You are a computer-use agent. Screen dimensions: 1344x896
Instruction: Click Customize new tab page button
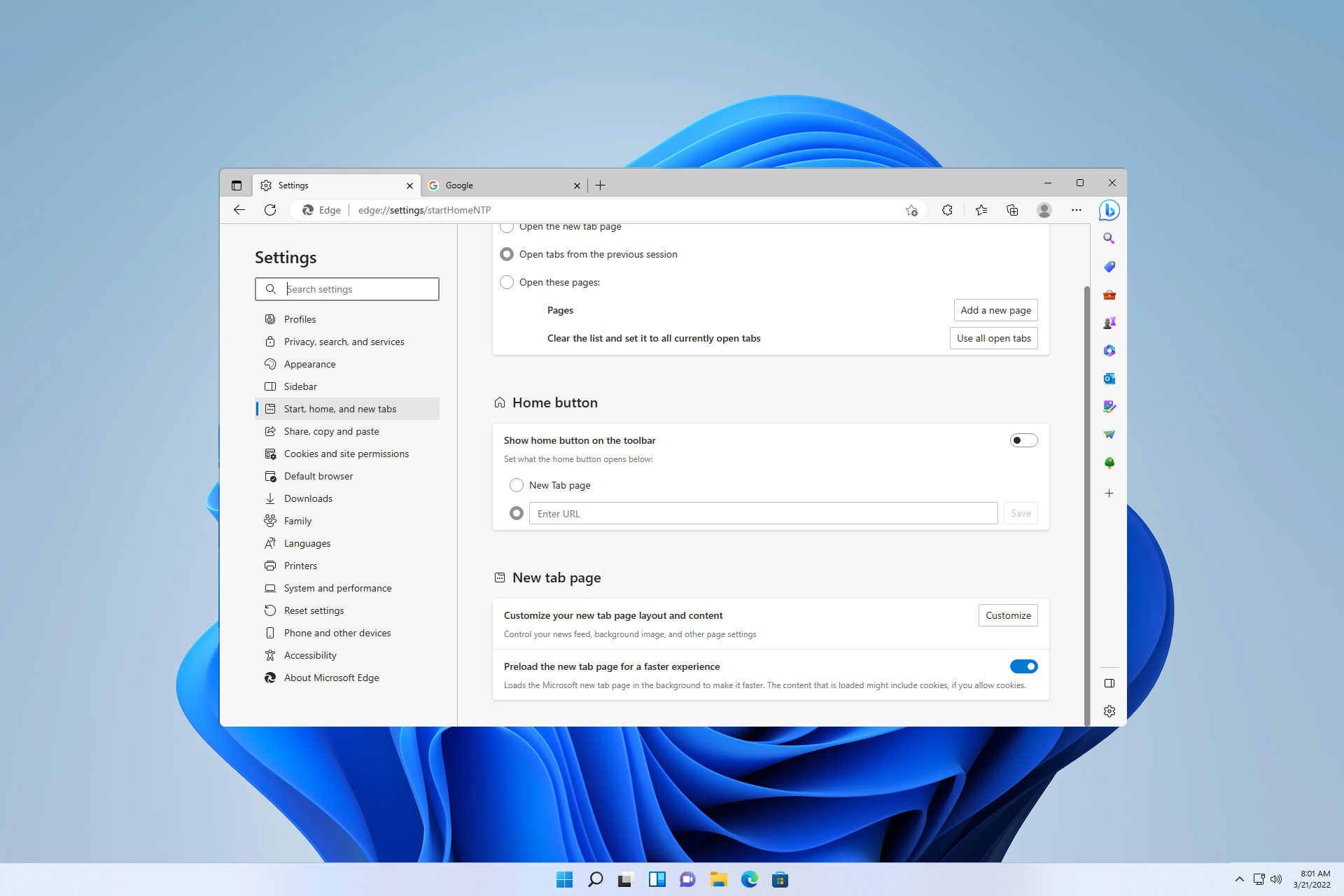tap(1007, 615)
